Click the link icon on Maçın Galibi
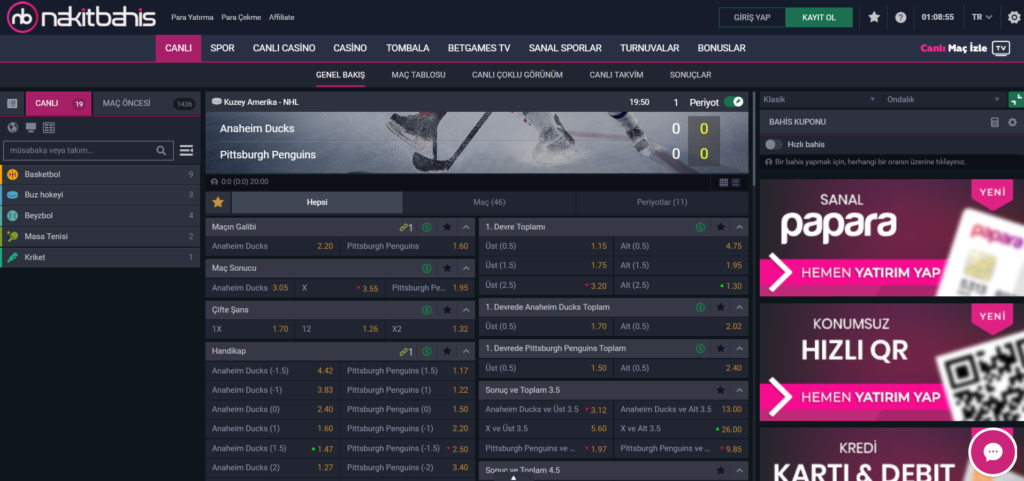This screenshot has height=481, width=1024. point(406,227)
